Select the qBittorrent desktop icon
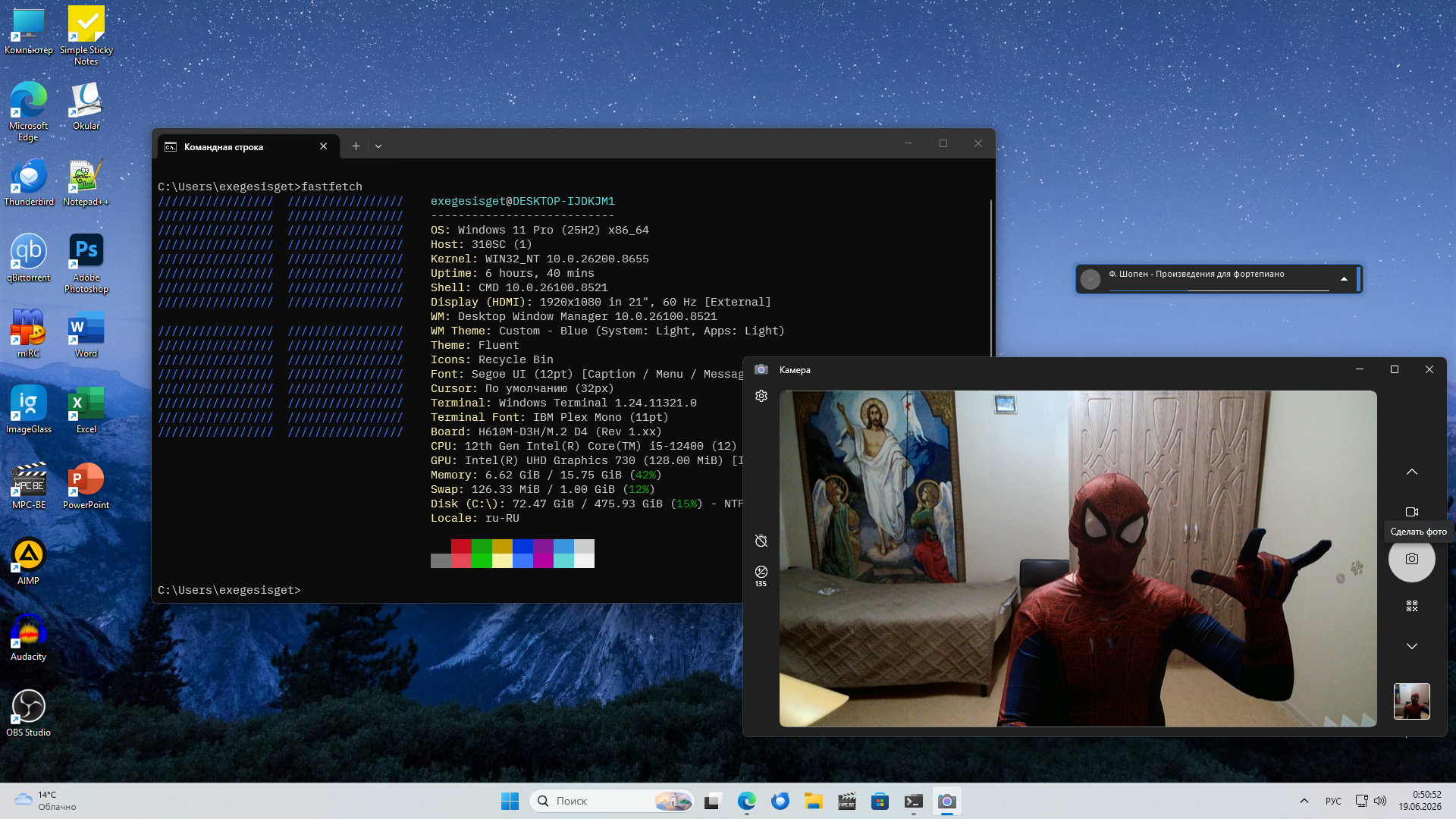 click(x=29, y=258)
